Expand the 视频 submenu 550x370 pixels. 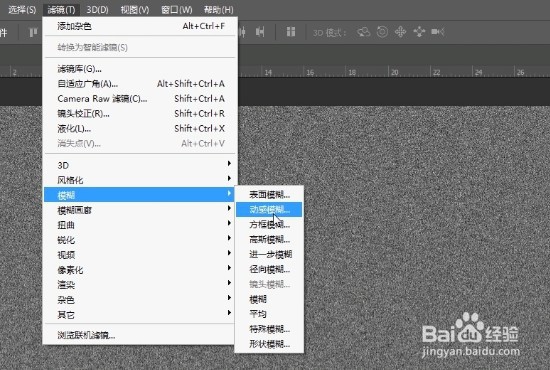pos(139,255)
